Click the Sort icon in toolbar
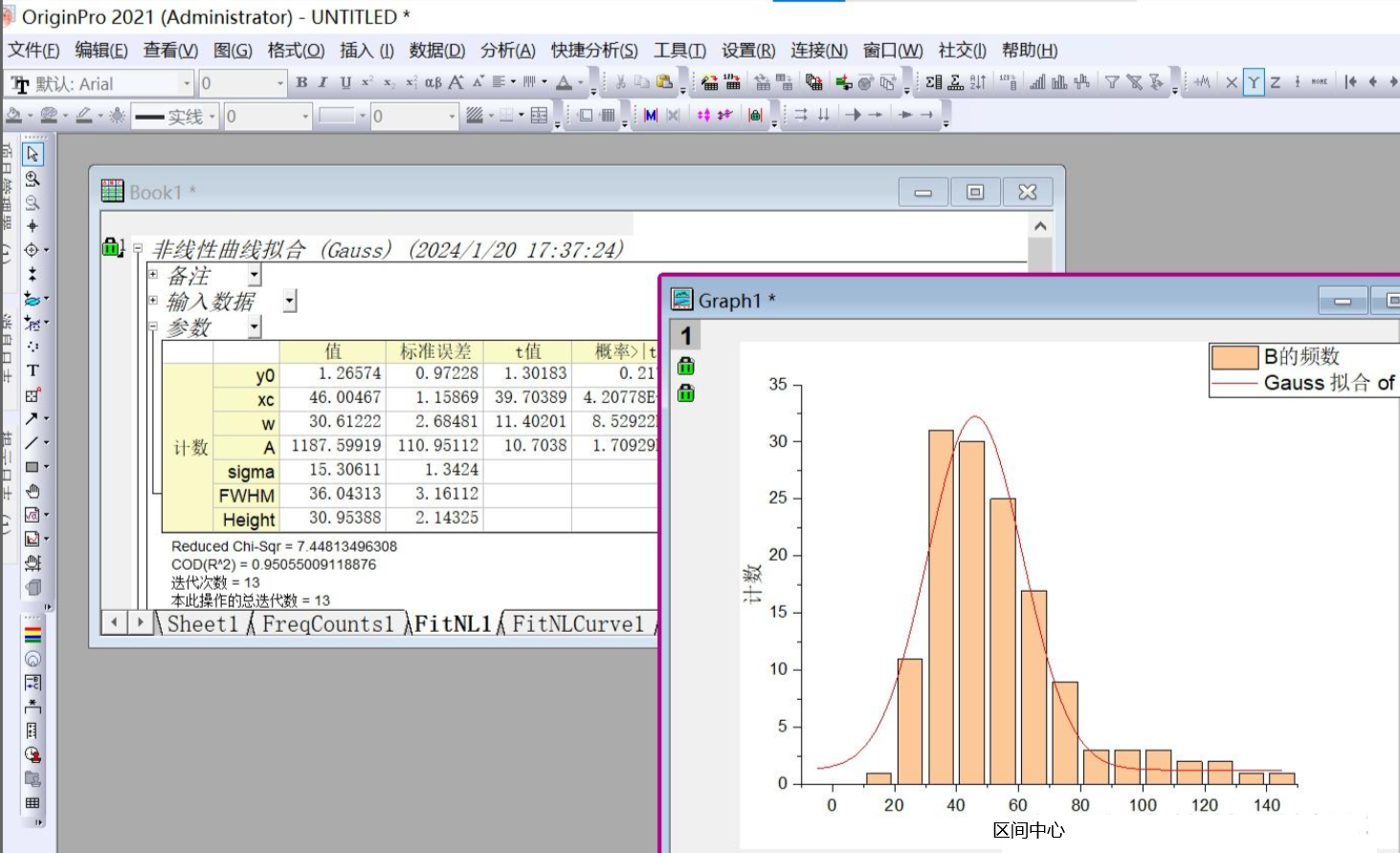 (978, 83)
